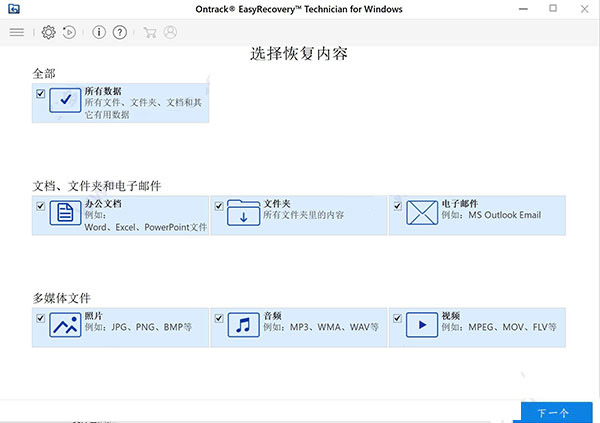The height and width of the screenshot is (423, 600).
Task: Click the 选择恢复内容 heading
Action: point(299,54)
